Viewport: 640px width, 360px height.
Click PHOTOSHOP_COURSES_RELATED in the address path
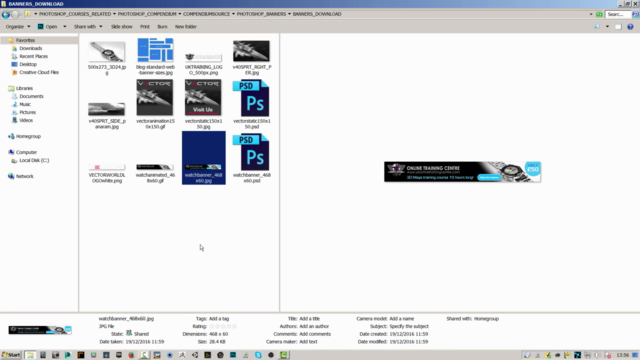point(75,14)
